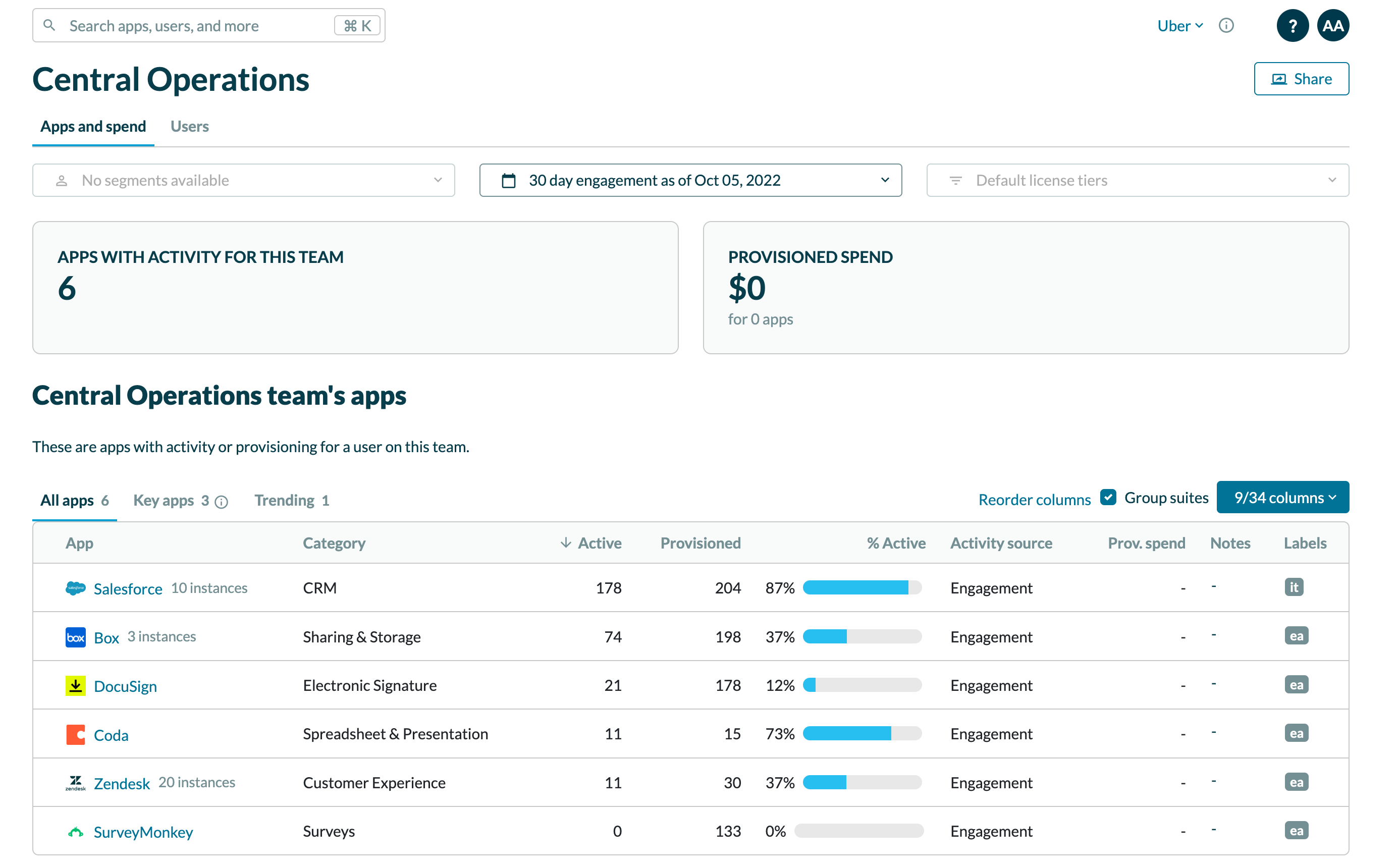
Task: Click the Reorder columns link
Action: point(1034,500)
